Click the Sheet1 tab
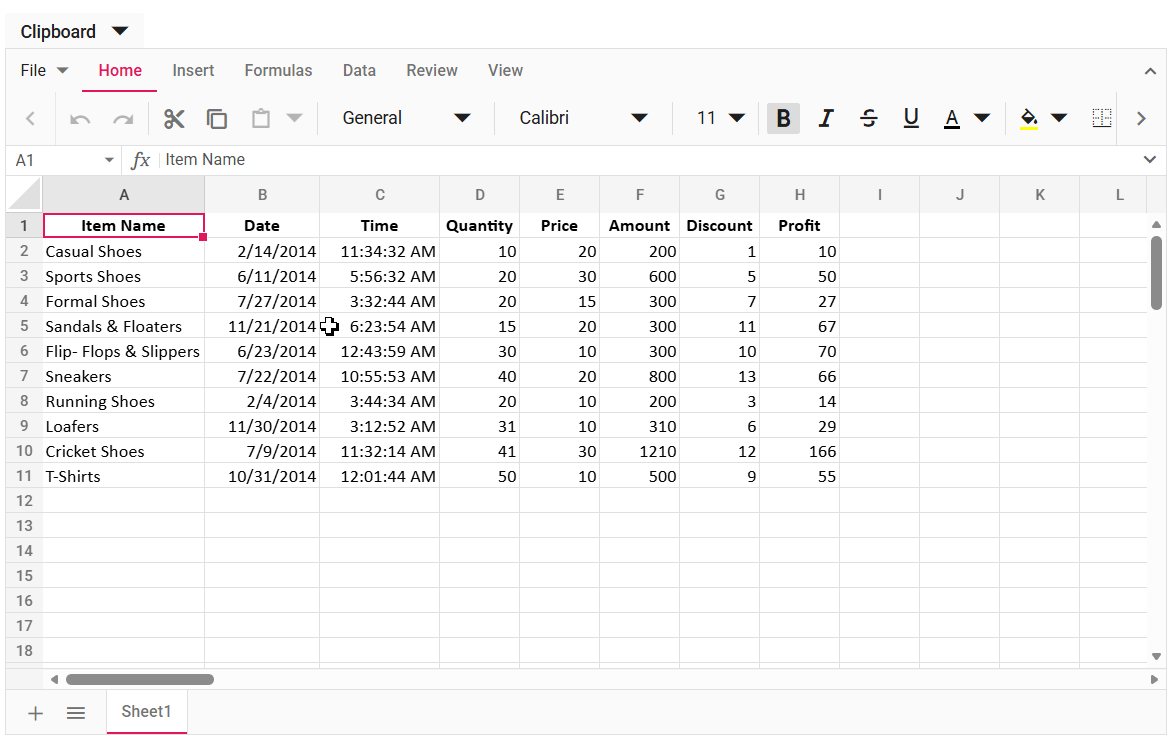This screenshot has width=1174, height=743. pos(146,712)
